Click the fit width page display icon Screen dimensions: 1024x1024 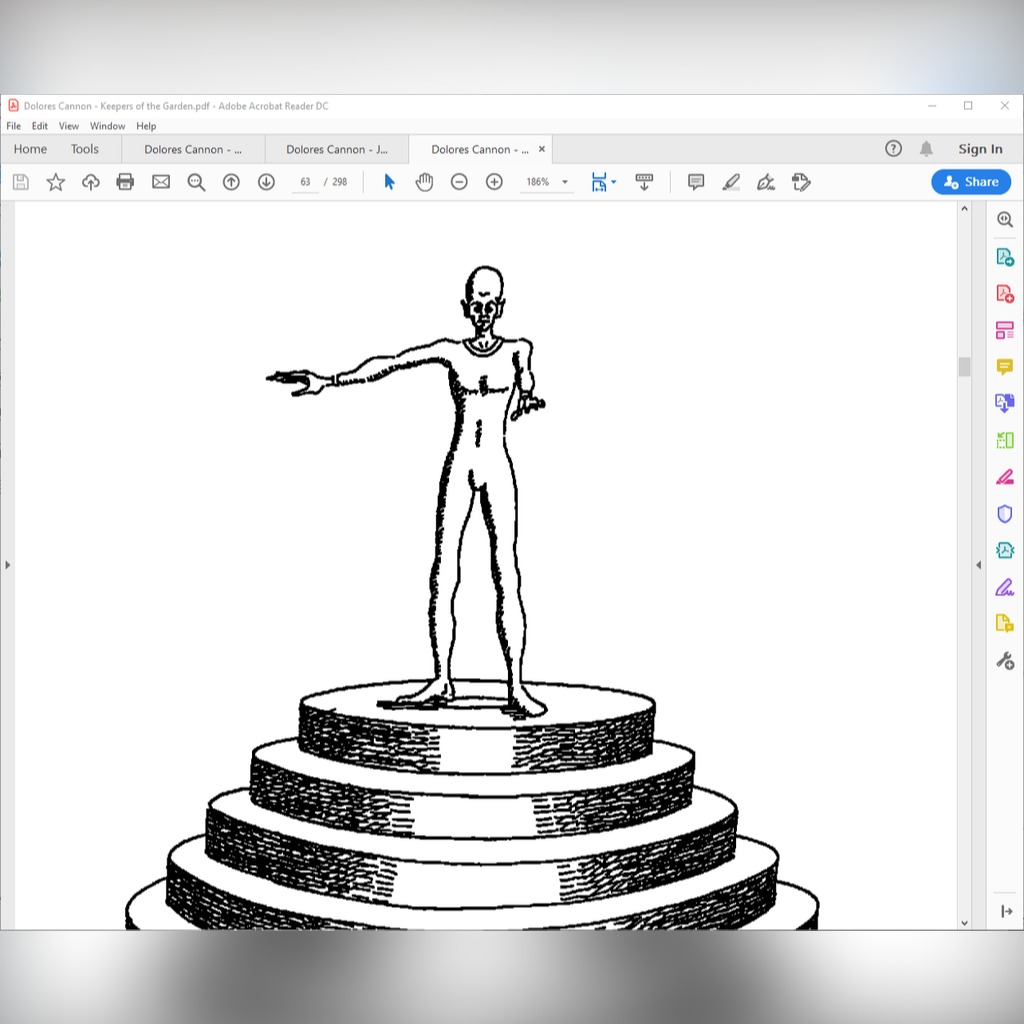click(x=599, y=182)
